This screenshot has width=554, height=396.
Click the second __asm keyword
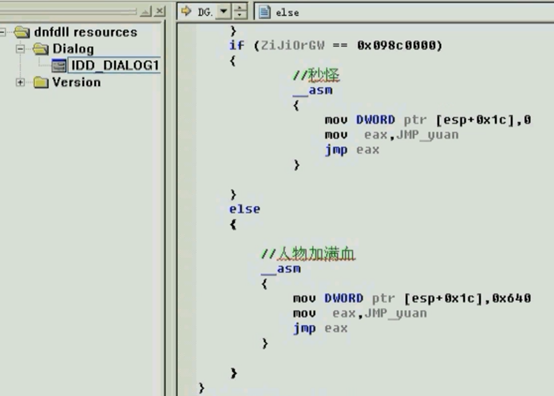point(281,269)
